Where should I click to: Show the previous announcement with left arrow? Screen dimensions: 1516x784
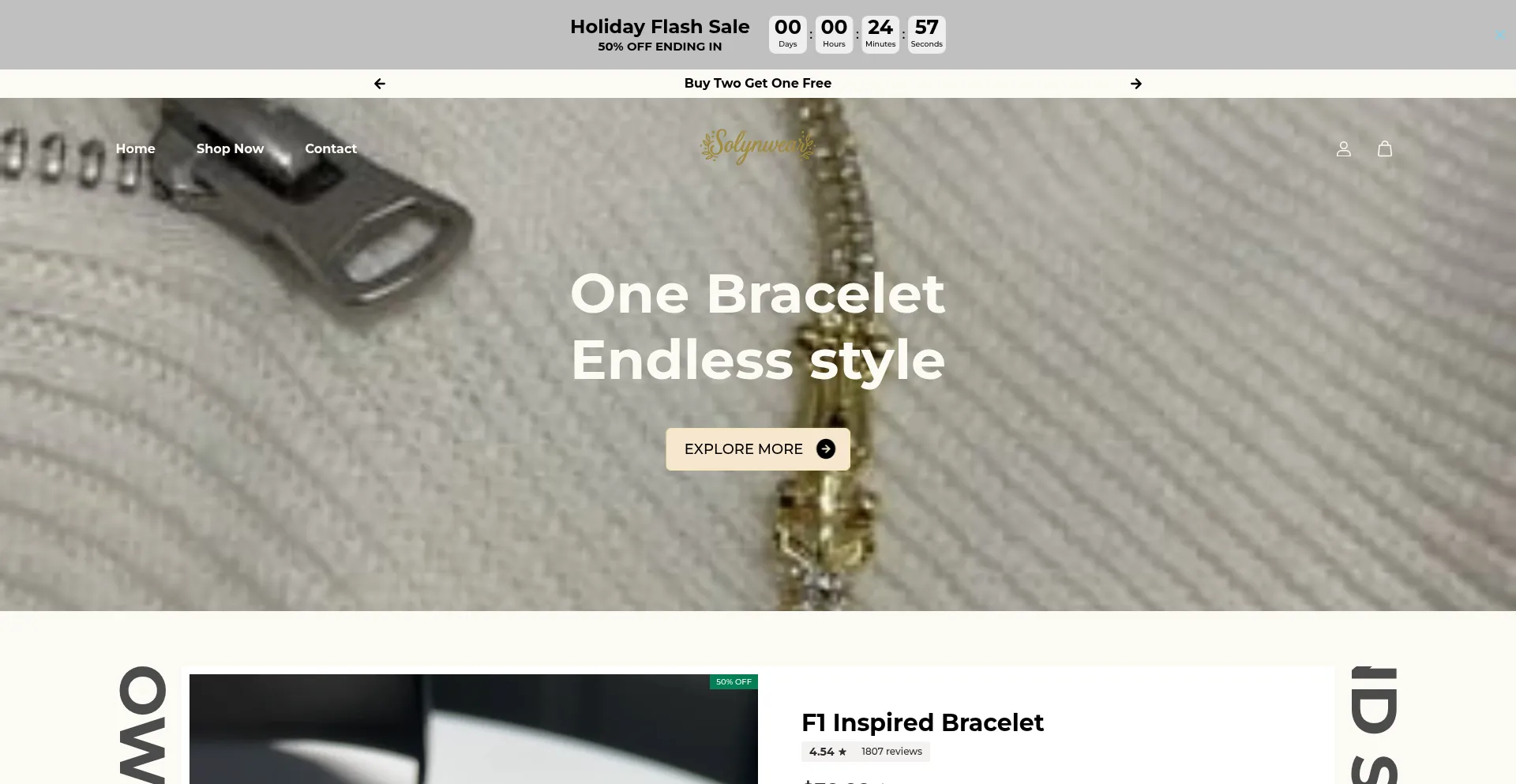(380, 84)
